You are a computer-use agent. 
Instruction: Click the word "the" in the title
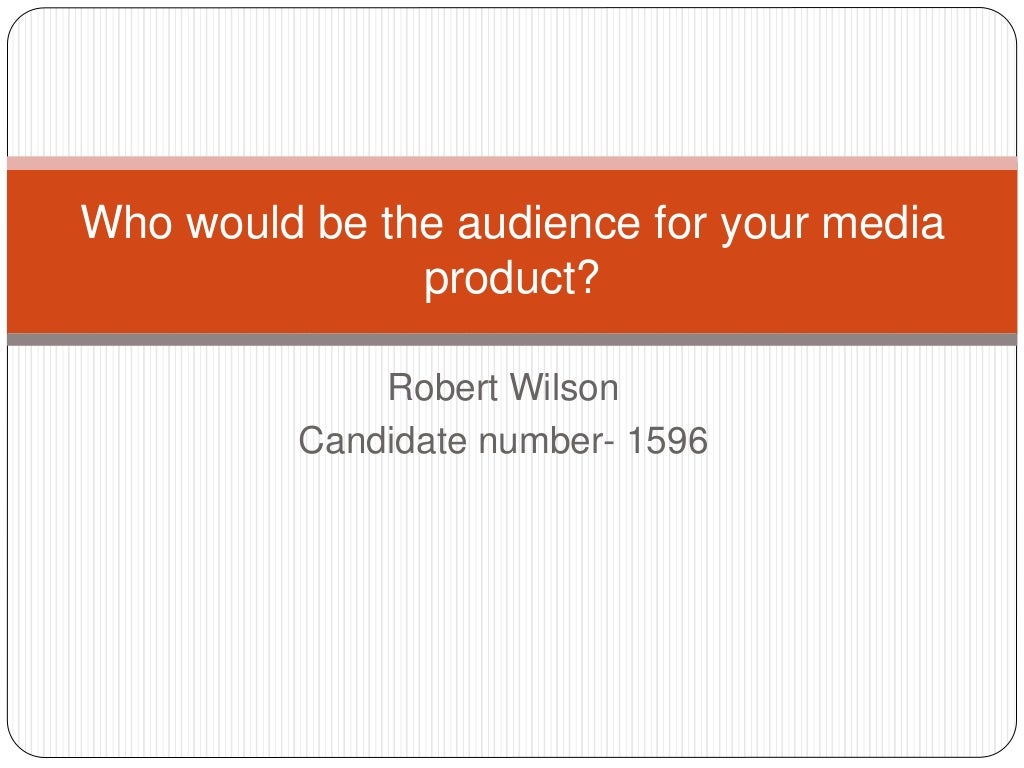(414, 223)
